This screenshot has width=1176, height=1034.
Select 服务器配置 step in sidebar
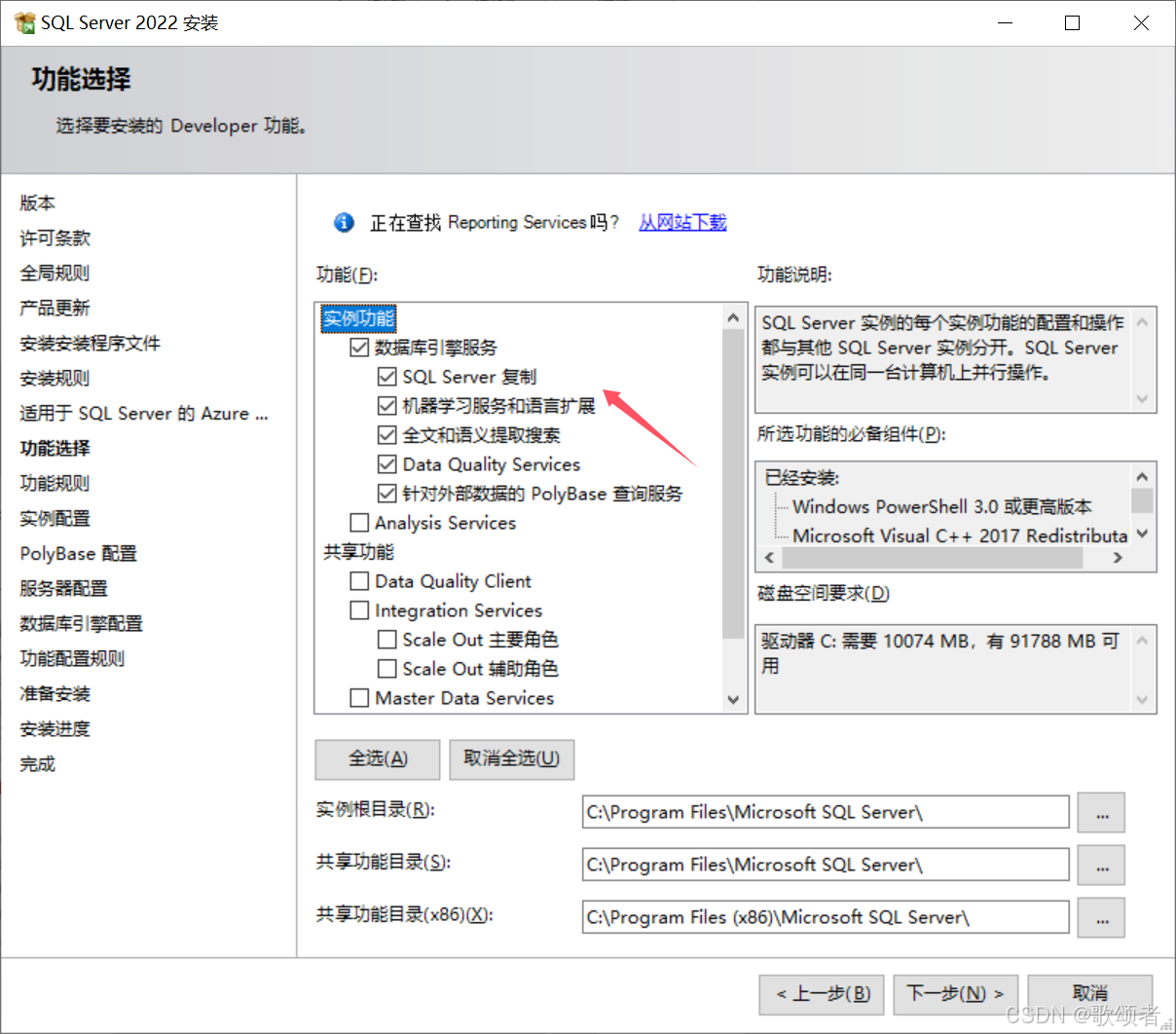[64, 588]
